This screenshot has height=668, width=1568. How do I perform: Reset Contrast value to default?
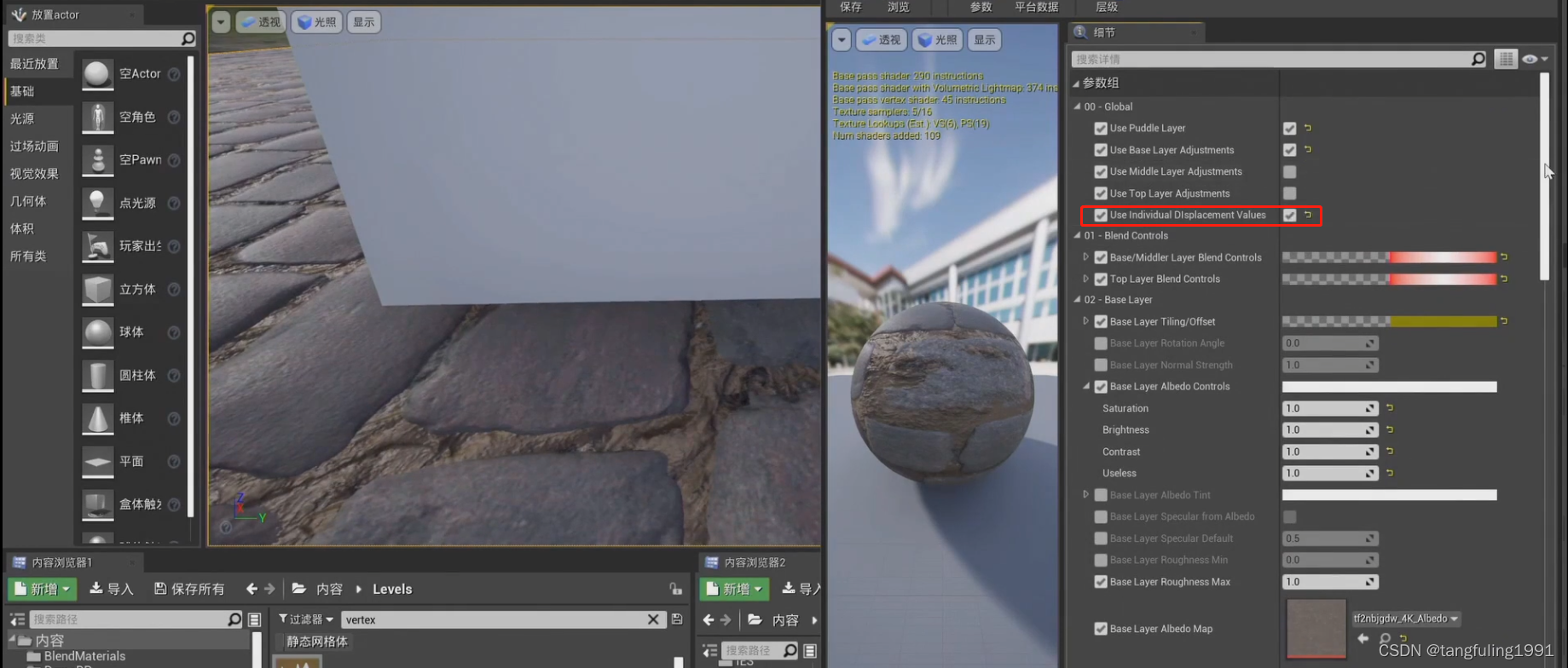(1390, 451)
